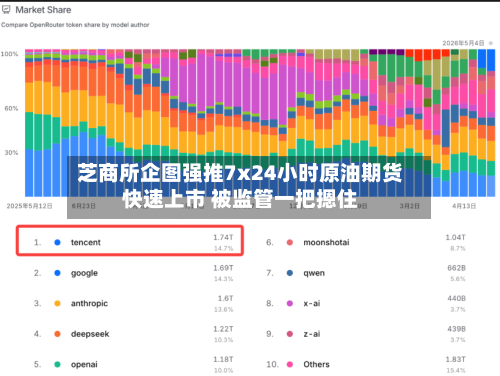Click the x-ai legend name
The width and height of the screenshot is (500, 376).
pyautogui.click(x=312, y=304)
